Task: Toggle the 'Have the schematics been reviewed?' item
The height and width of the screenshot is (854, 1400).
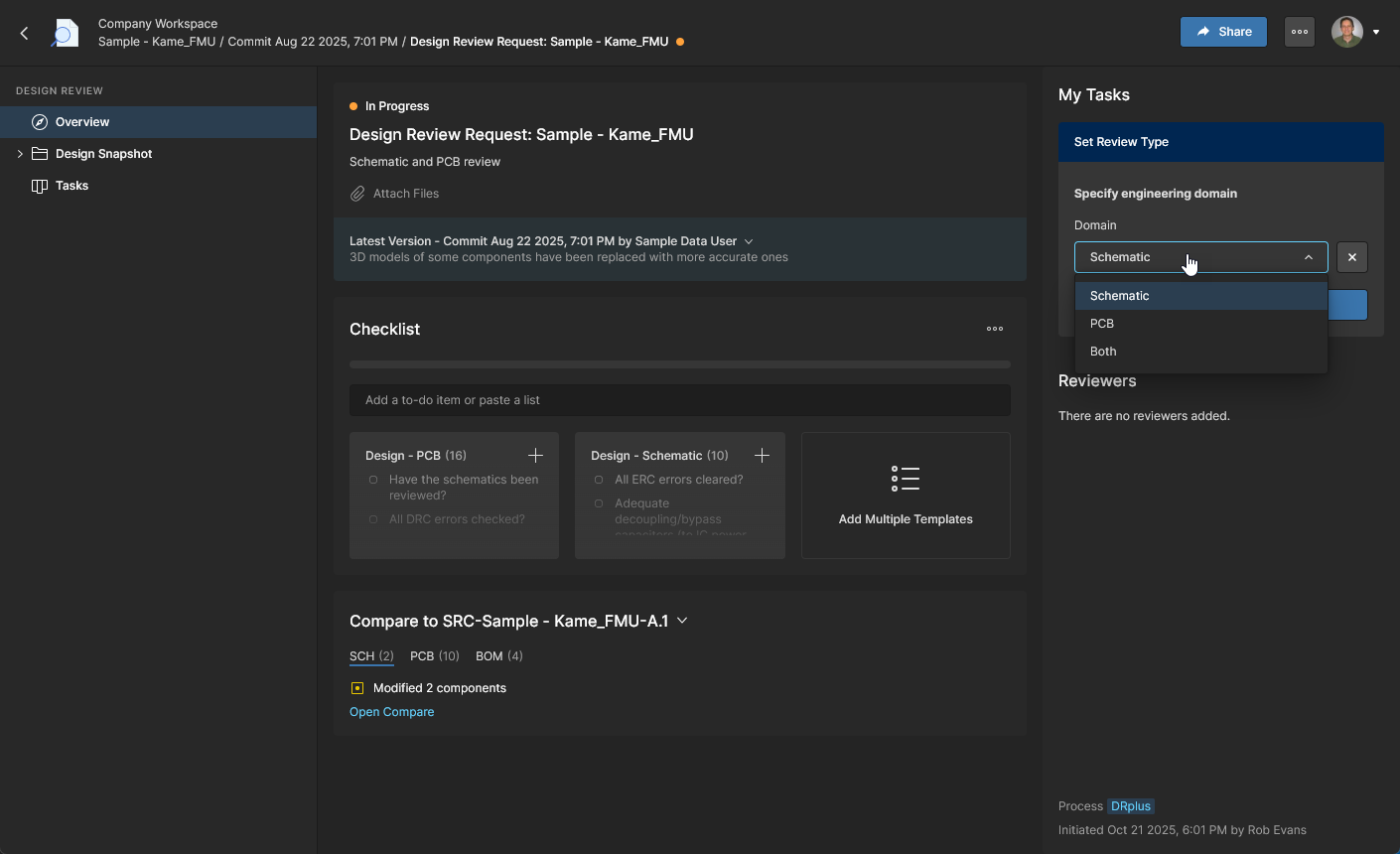Action: tap(373, 480)
